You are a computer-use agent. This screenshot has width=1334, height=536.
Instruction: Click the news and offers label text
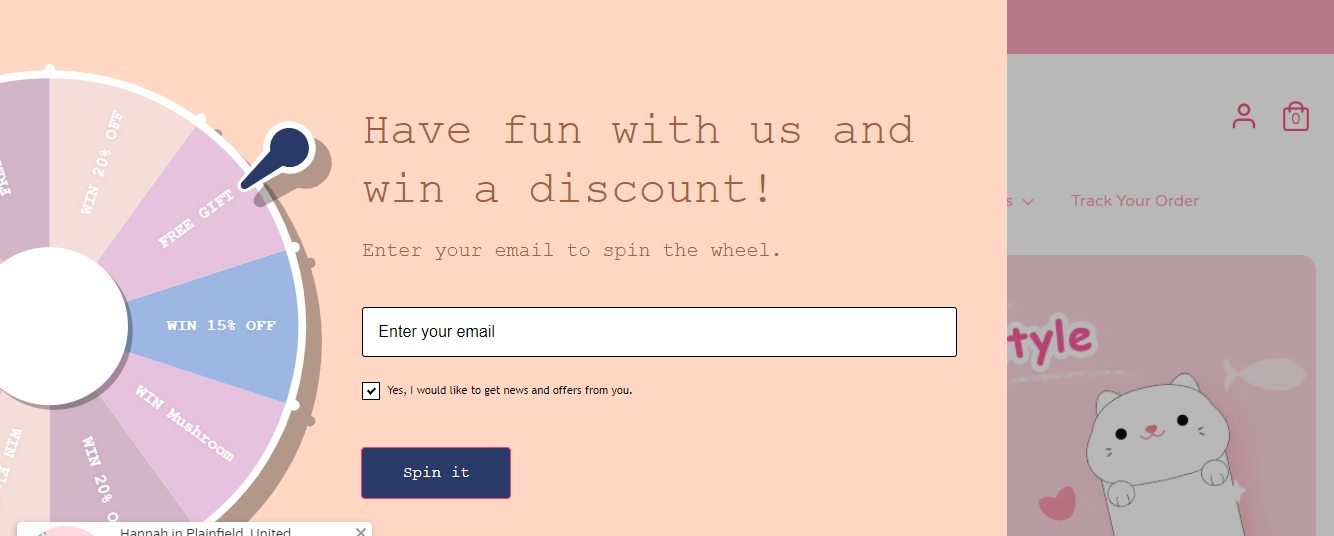pos(510,391)
